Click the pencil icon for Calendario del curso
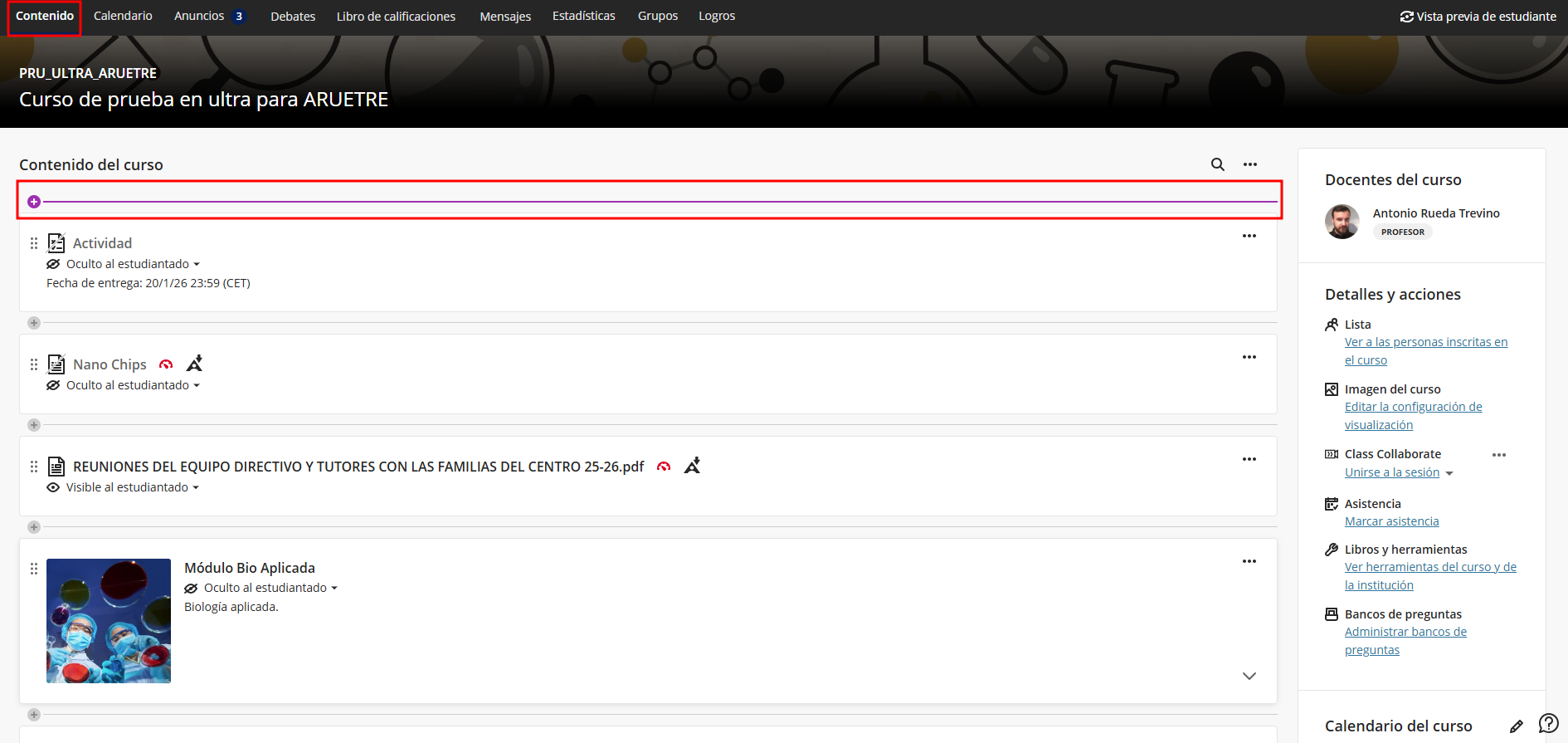Image resolution: width=1568 pixels, height=743 pixels. 1516,726
